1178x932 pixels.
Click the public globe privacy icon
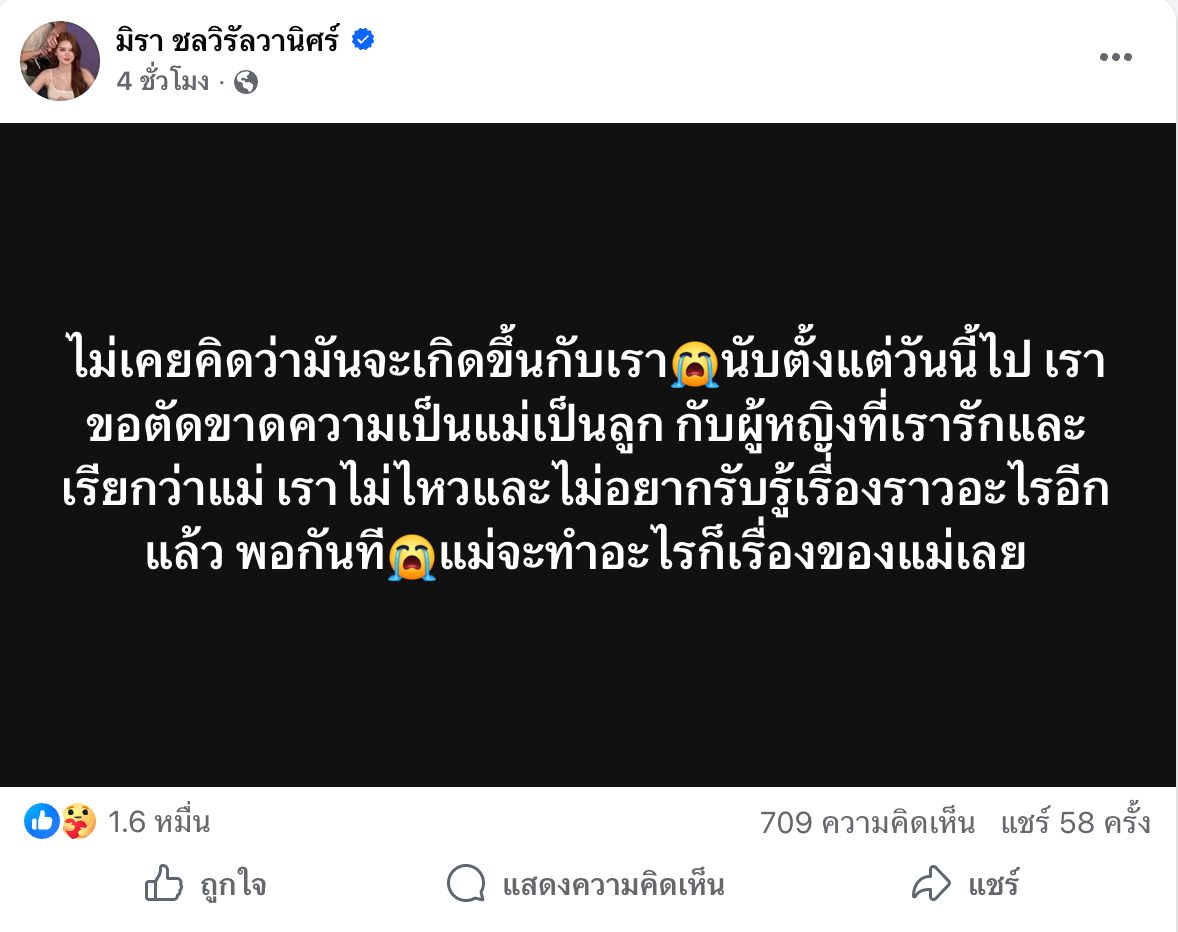(x=246, y=83)
